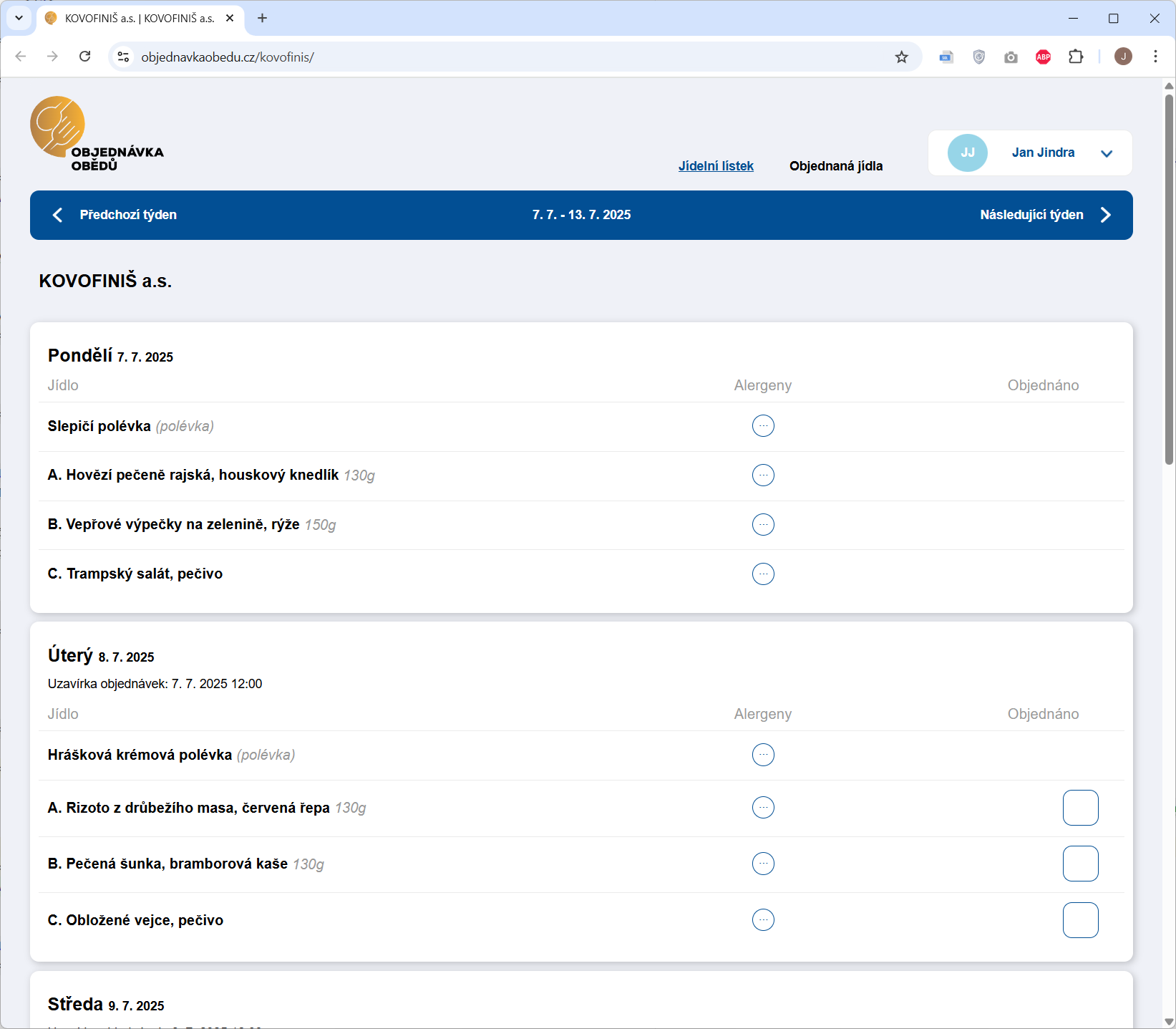
Task: Tick order checkbox for Pečená šunka
Action: (1080, 864)
